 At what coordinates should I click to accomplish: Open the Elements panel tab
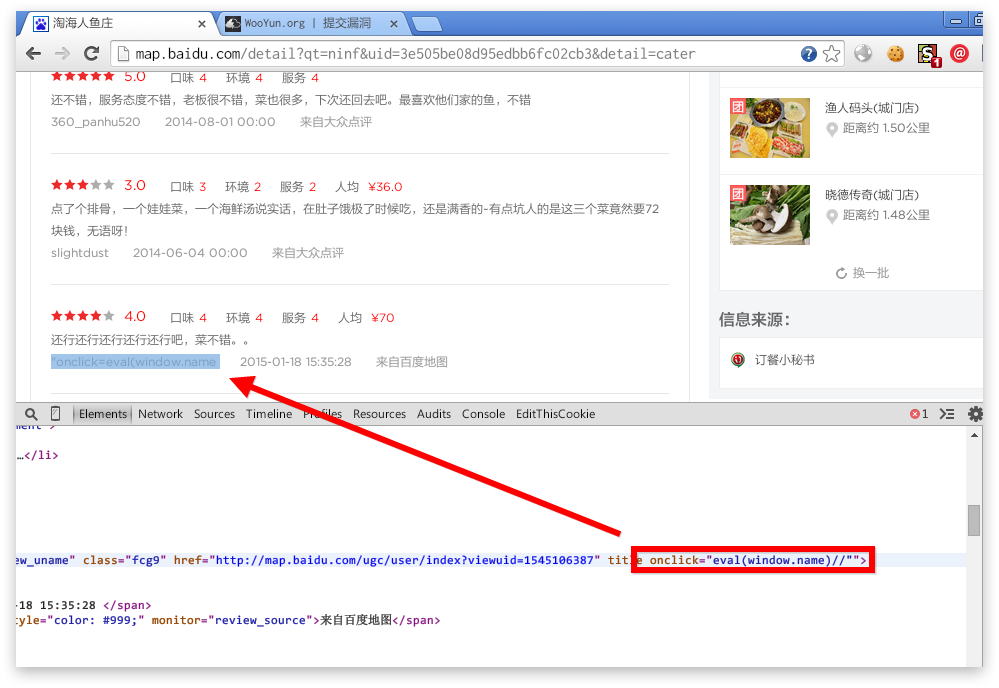coord(103,414)
